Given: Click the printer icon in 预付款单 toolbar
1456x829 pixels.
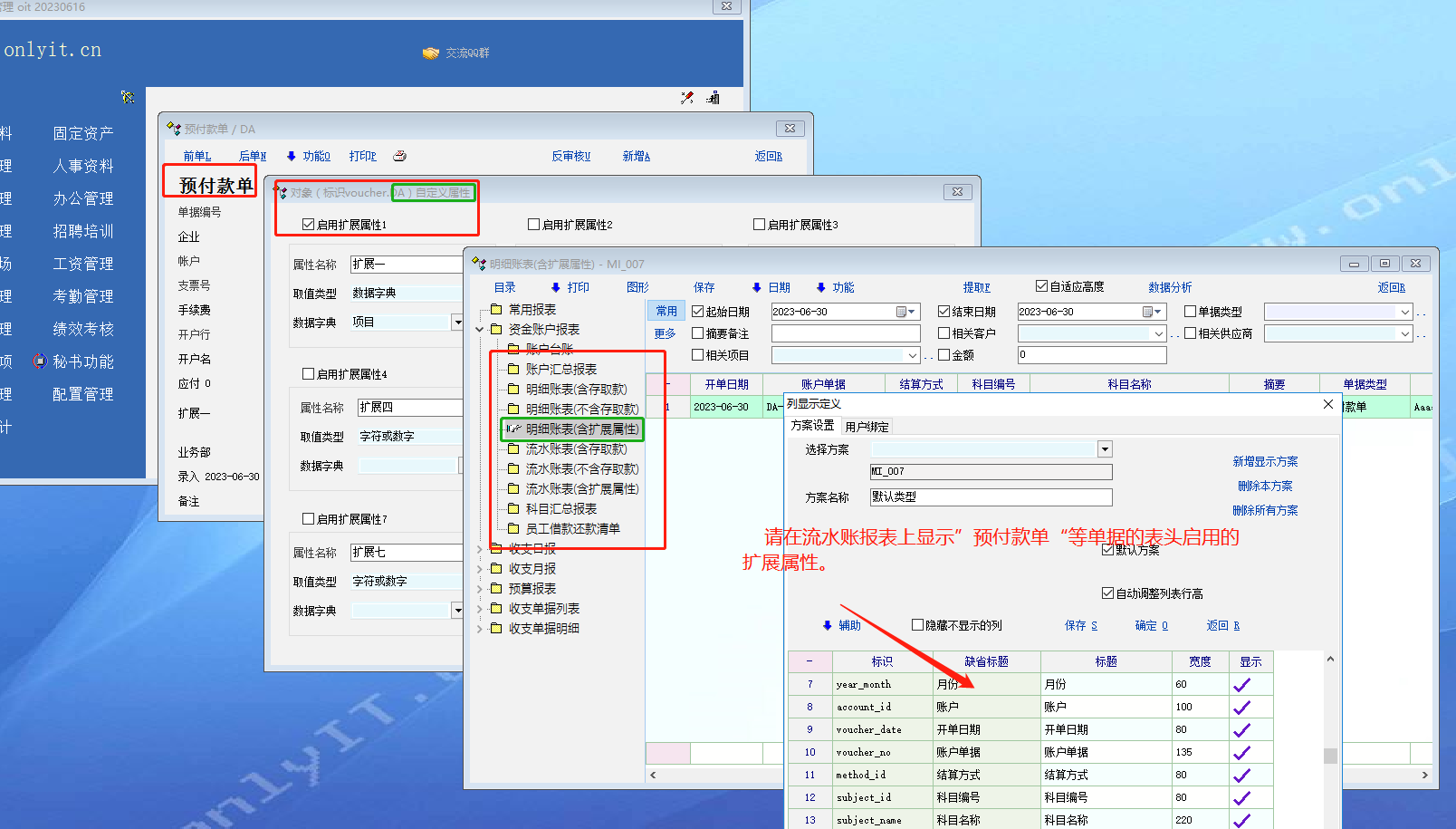Looking at the screenshot, I should tap(399, 156).
